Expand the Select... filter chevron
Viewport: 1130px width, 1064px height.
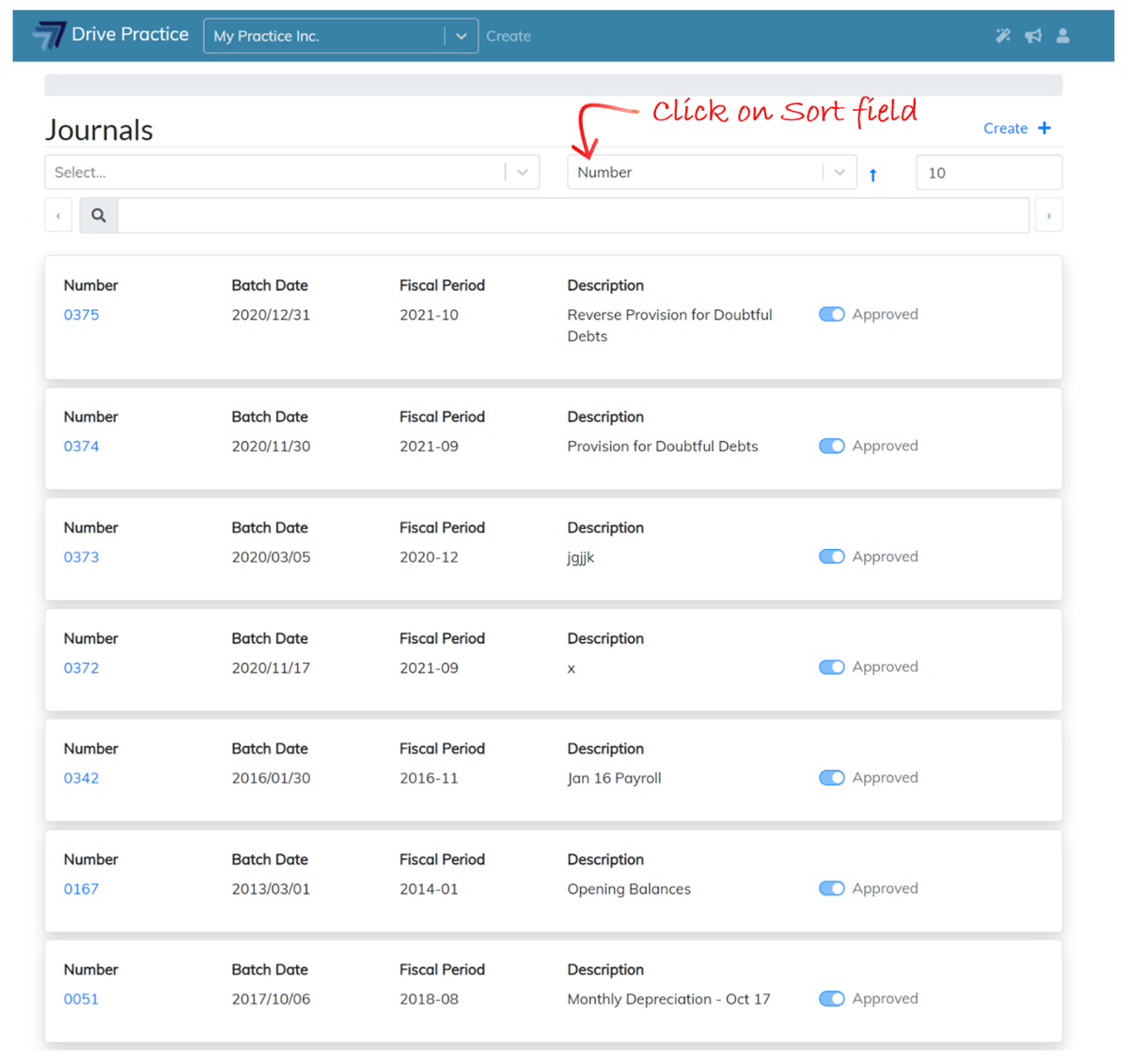pyautogui.click(x=523, y=172)
